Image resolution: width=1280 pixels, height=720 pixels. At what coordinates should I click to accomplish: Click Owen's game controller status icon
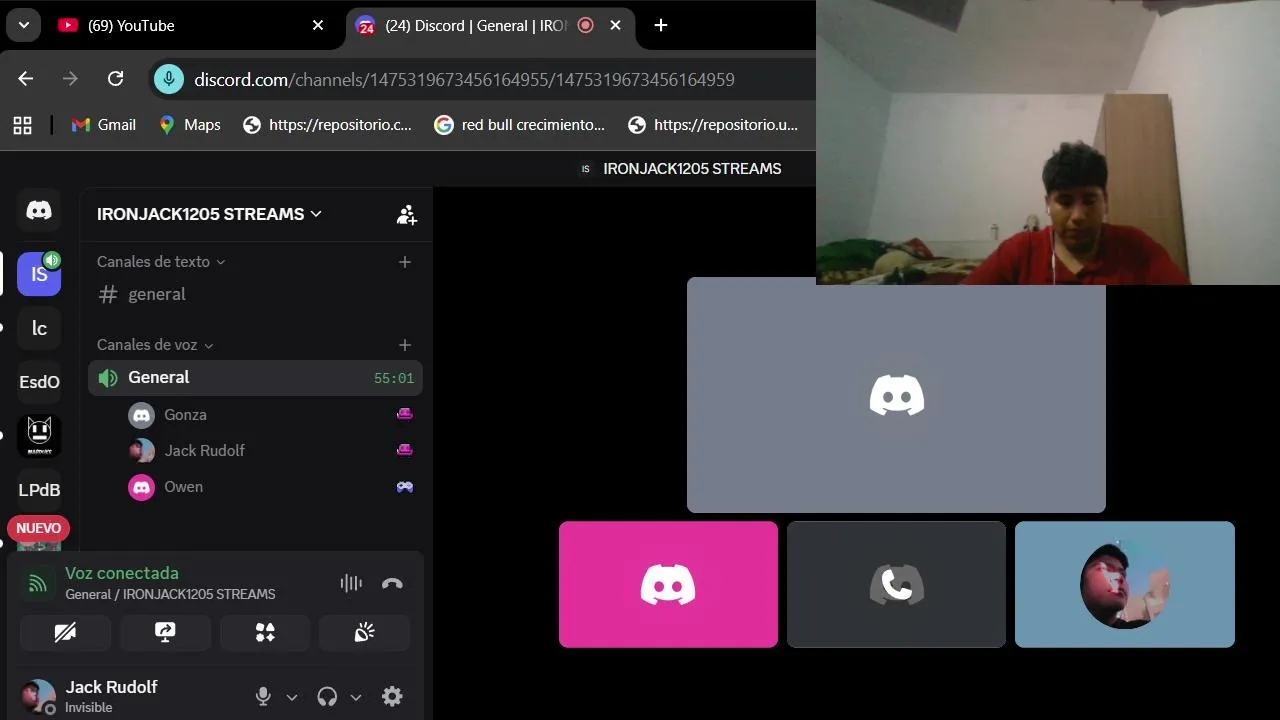coord(405,487)
